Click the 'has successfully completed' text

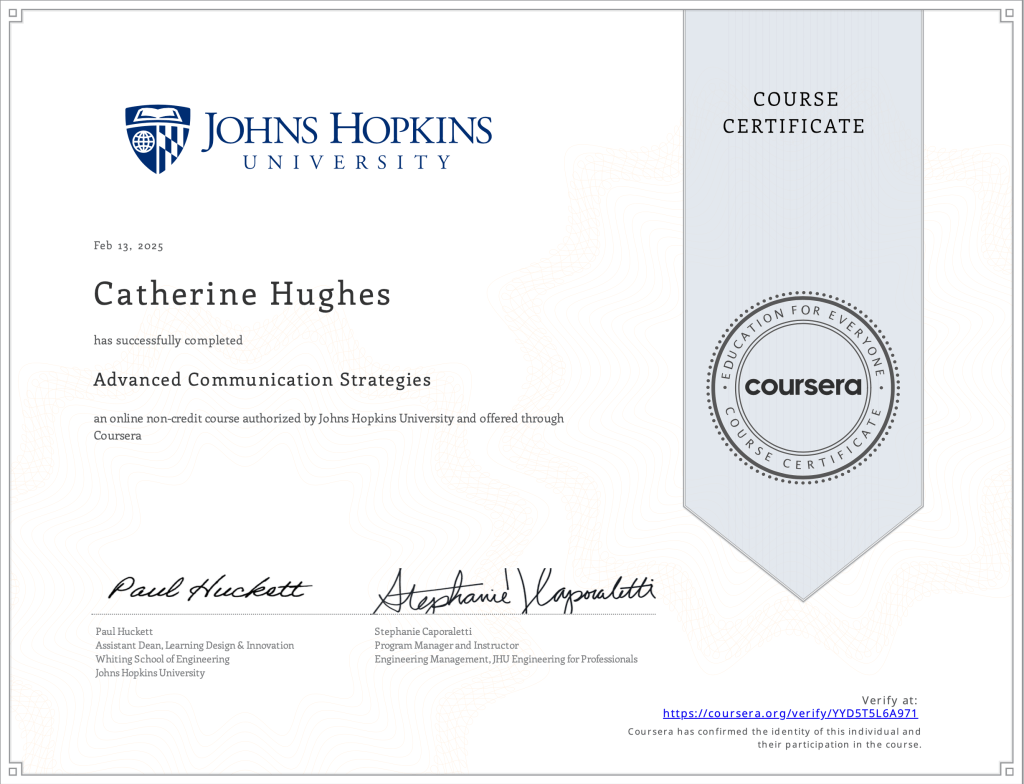(168, 340)
